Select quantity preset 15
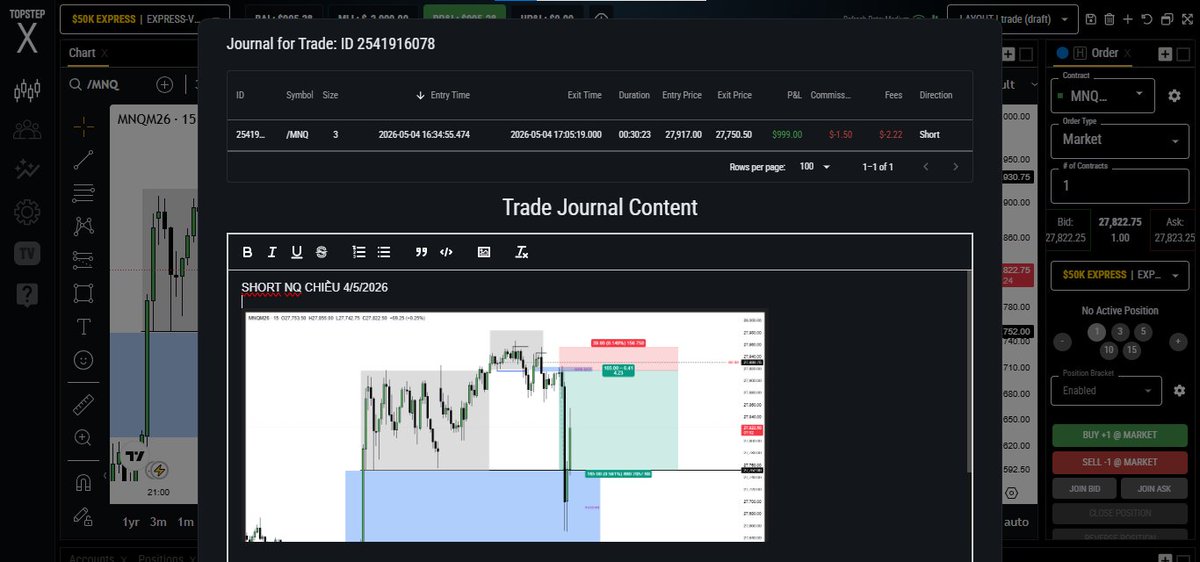1200x562 pixels. 1133,350
